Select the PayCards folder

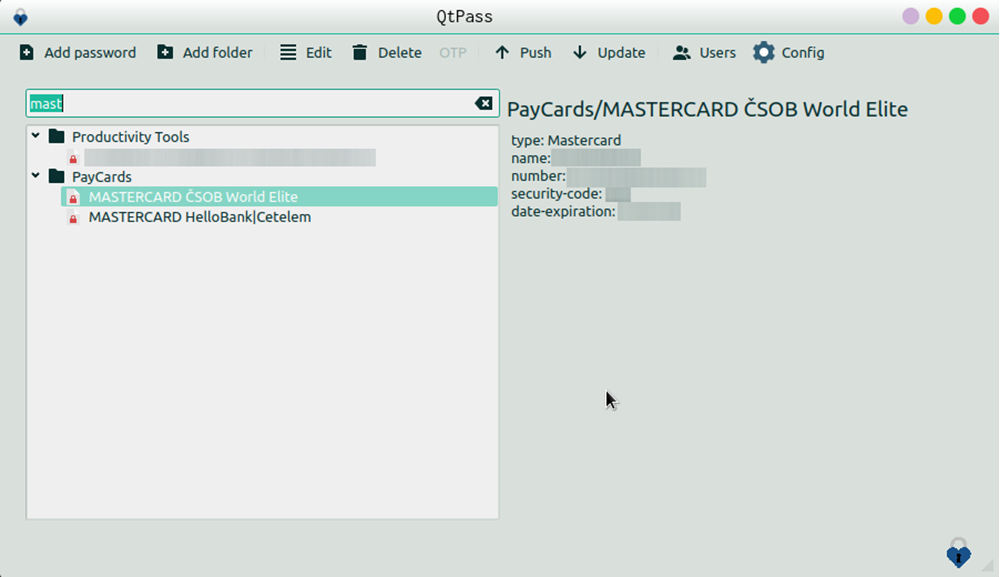(x=101, y=177)
